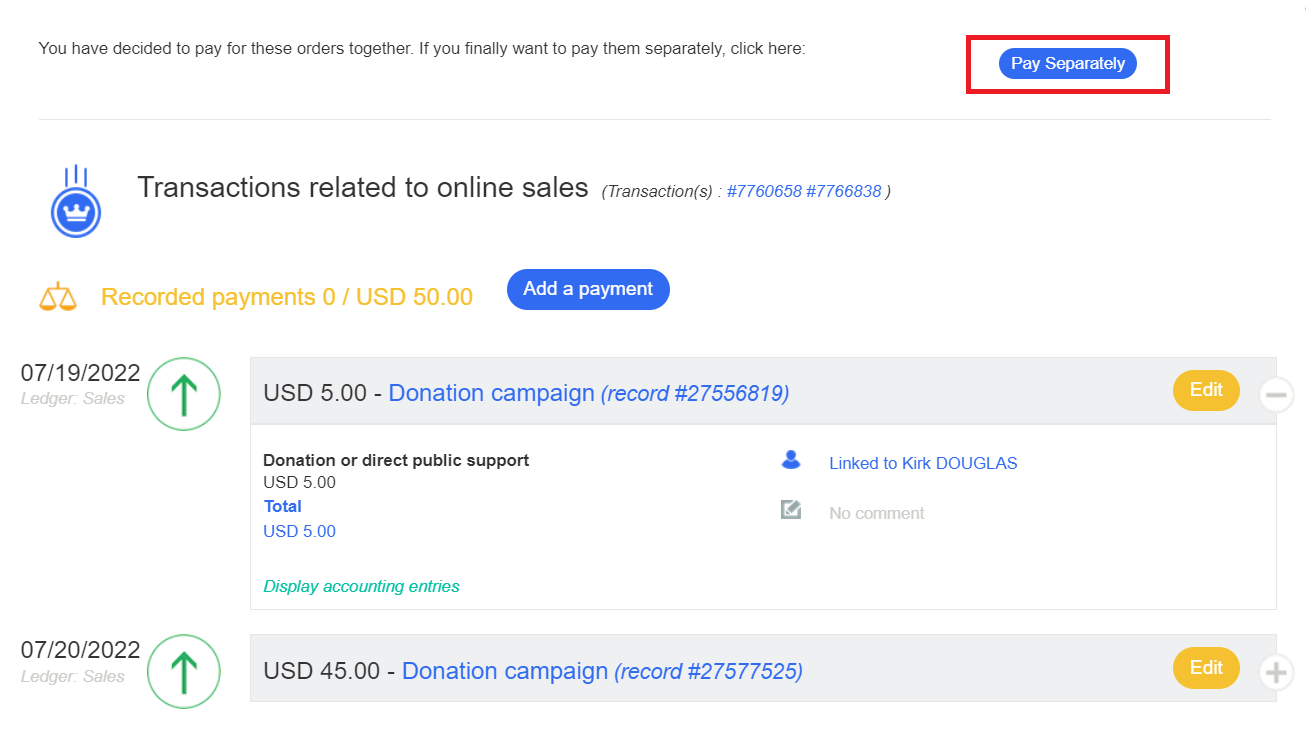1306x735 pixels.
Task: Click the orange balance scale icon
Action: pos(57,297)
